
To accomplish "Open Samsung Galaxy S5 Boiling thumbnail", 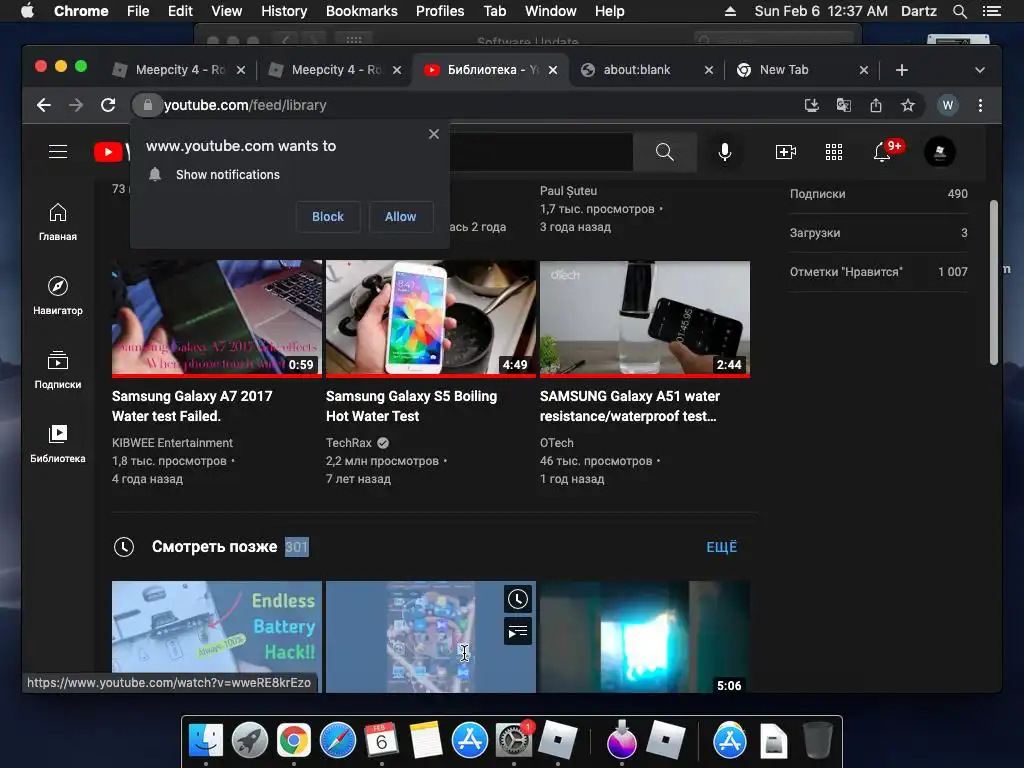I will (x=431, y=319).
